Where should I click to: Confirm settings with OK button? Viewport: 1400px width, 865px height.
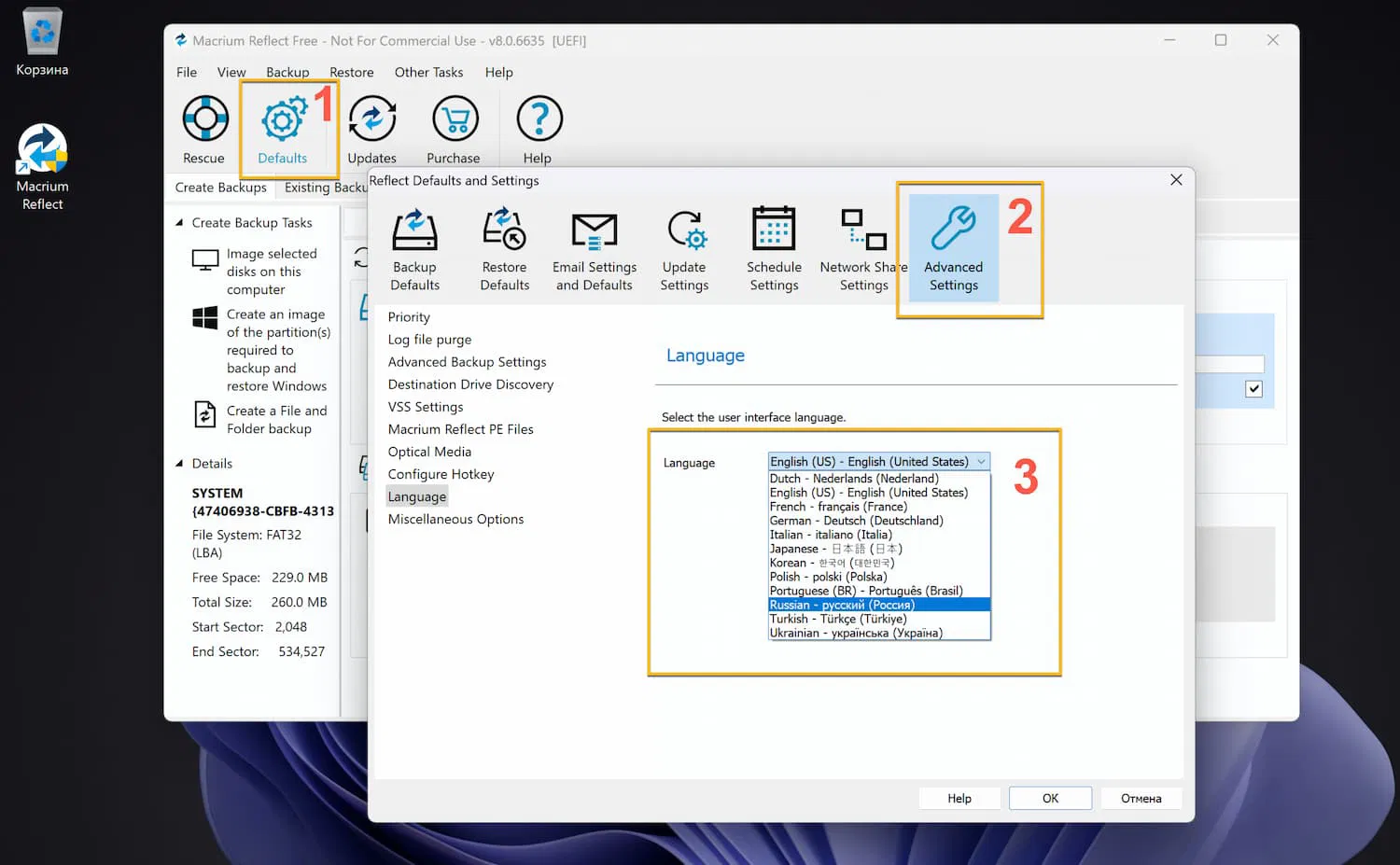(1050, 799)
